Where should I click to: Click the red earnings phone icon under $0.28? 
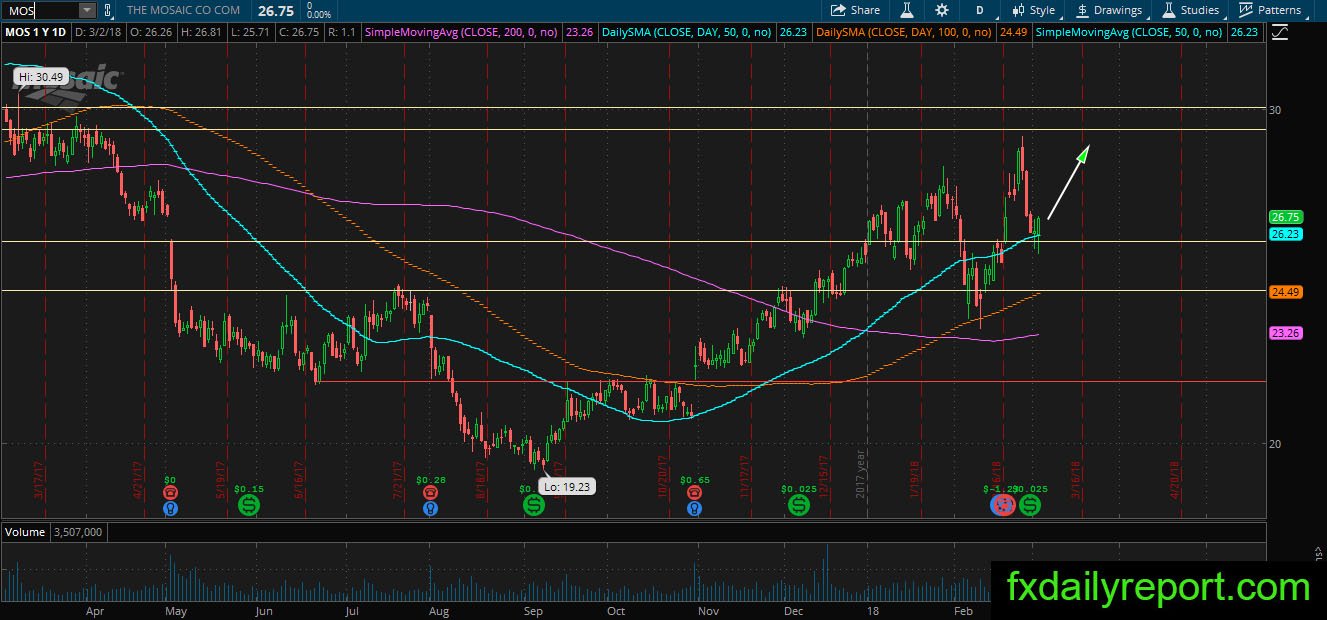(x=430, y=492)
